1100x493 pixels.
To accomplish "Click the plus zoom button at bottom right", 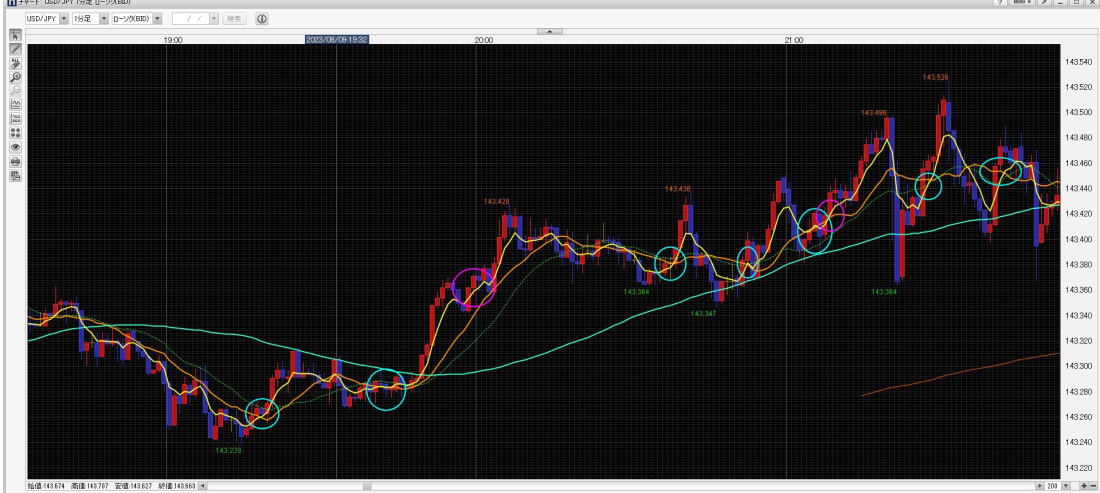I will tap(1084, 485).
